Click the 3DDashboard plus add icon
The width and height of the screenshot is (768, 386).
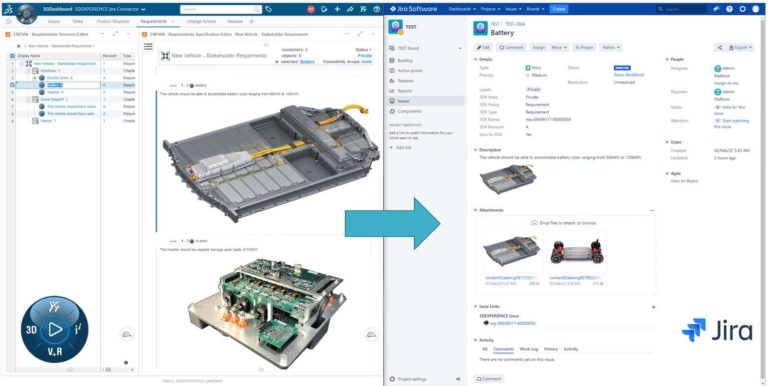click(337, 9)
